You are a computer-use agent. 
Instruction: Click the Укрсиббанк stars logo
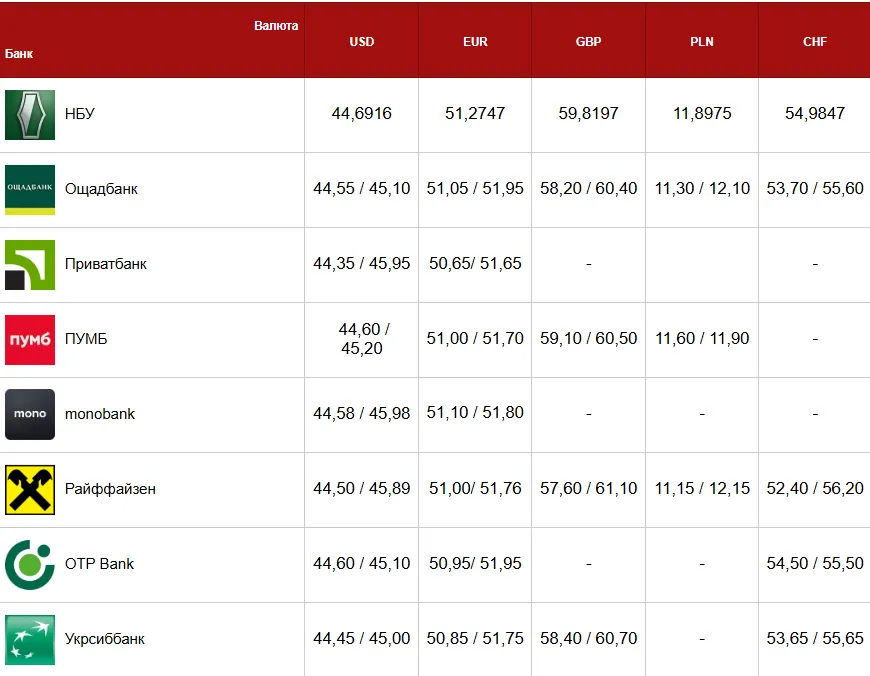click(30, 639)
